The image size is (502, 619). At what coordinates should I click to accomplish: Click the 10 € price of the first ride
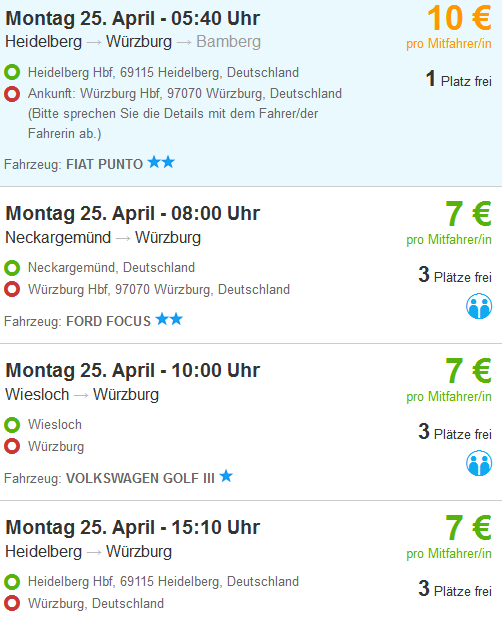[459, 18]
